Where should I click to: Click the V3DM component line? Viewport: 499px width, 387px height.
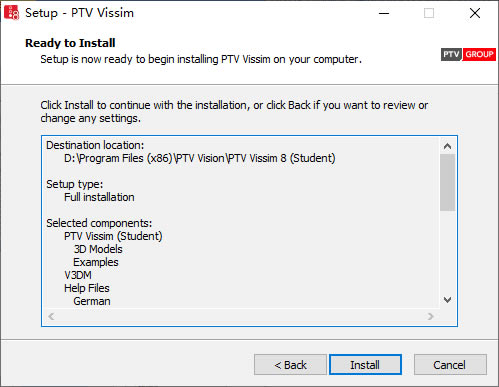pos(78,275)
